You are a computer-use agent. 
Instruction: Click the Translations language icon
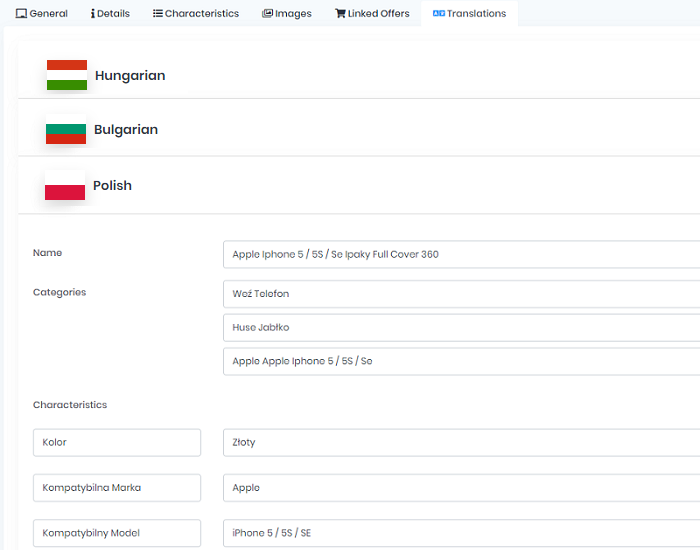(439, 13)
